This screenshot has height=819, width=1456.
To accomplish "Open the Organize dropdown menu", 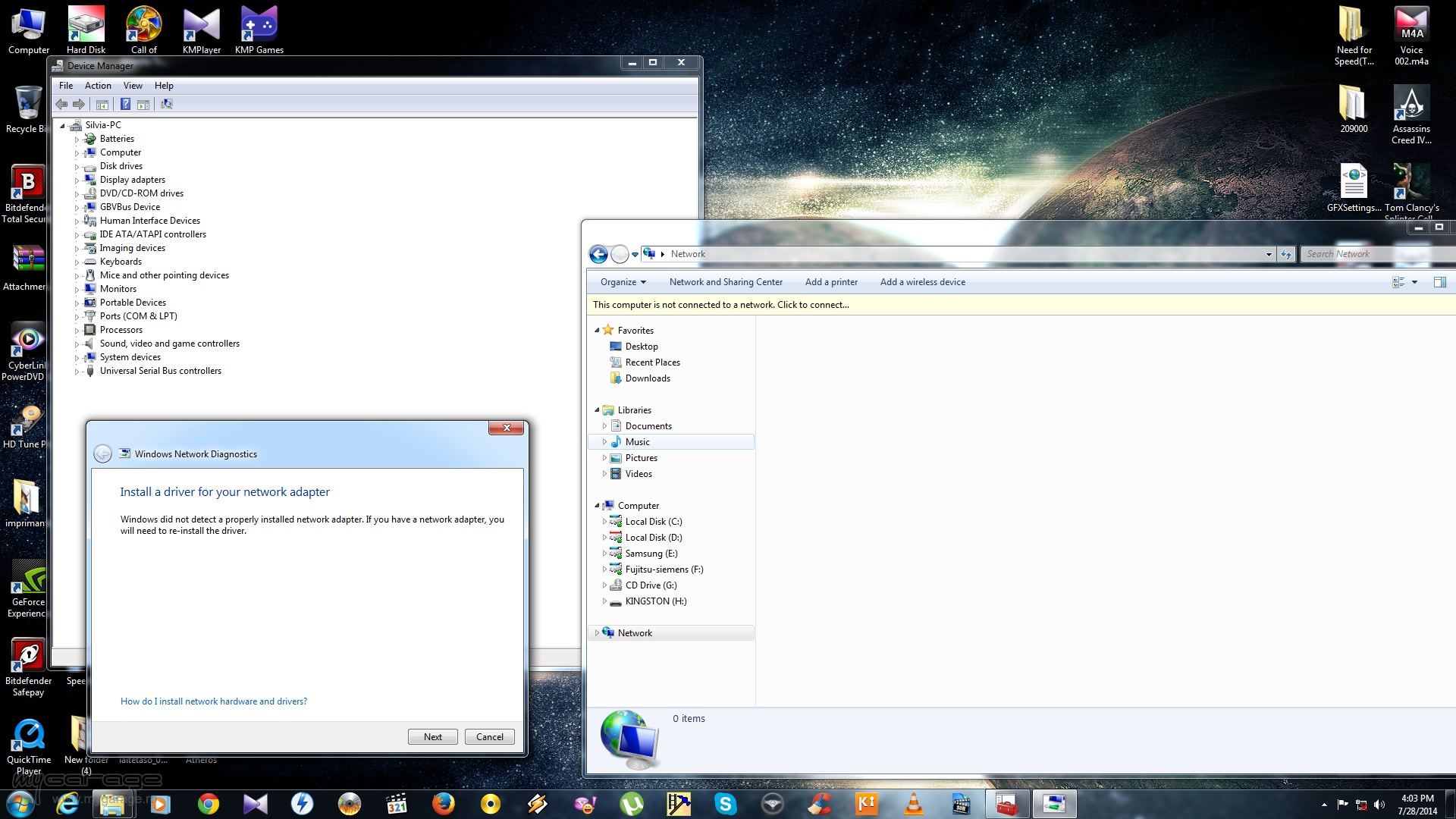I will click(x=623, y=282).
